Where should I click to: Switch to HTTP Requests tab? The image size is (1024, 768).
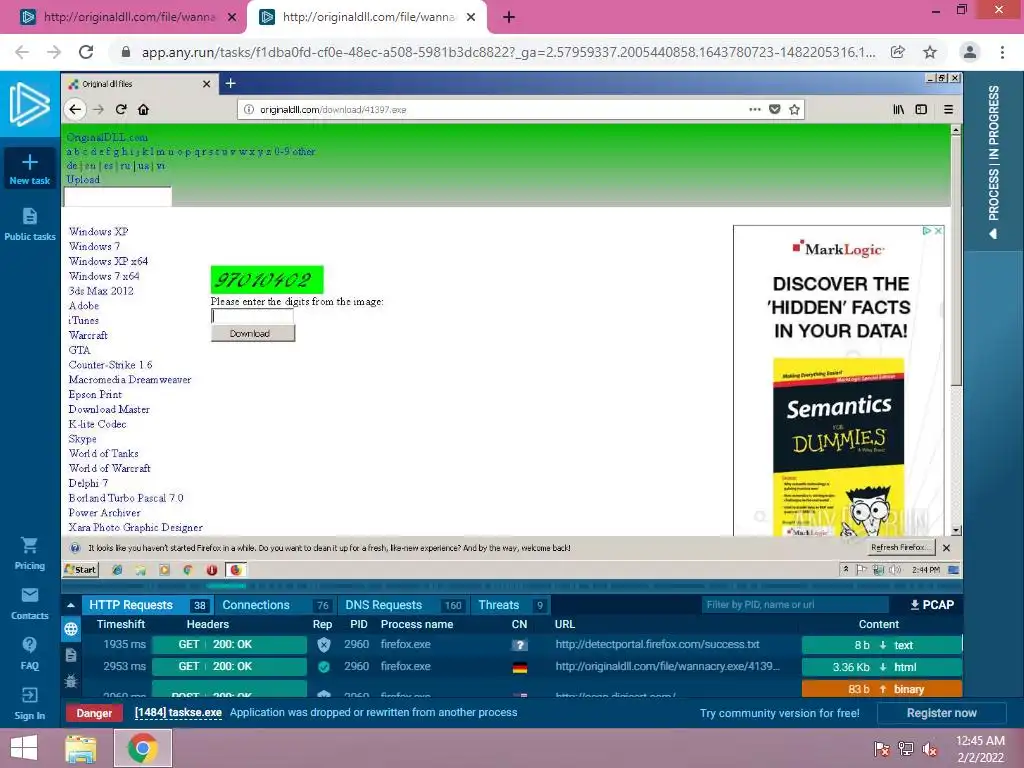pos(146,605)
